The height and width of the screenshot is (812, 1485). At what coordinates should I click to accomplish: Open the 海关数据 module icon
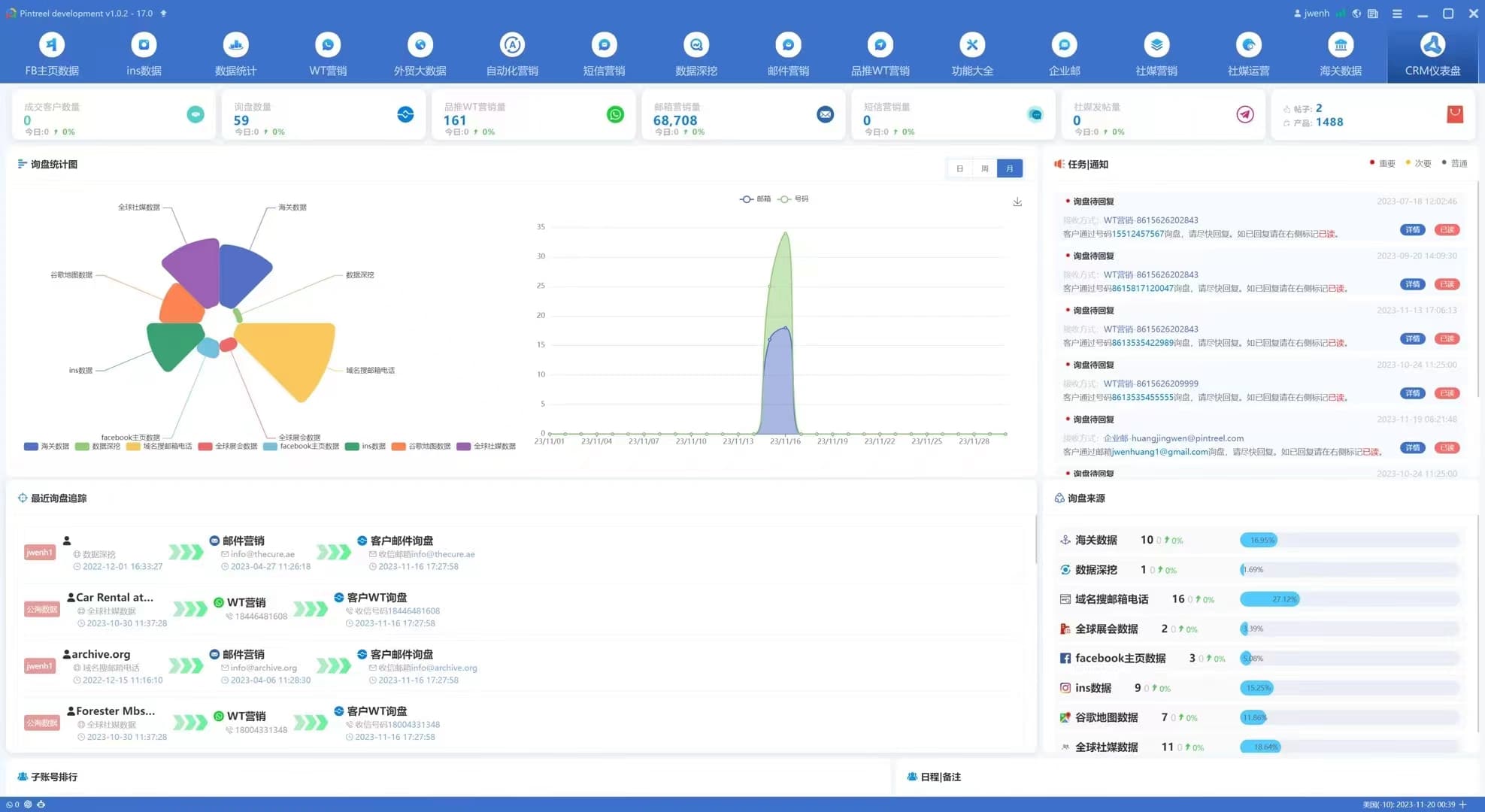(1341, 45)
